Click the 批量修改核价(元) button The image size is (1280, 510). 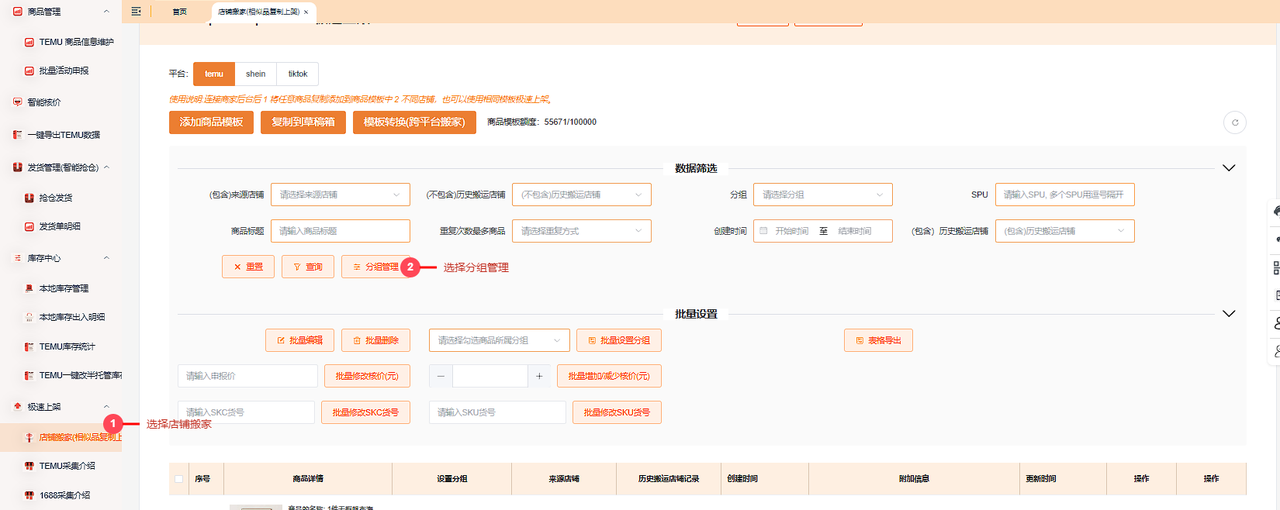[367, 376]
